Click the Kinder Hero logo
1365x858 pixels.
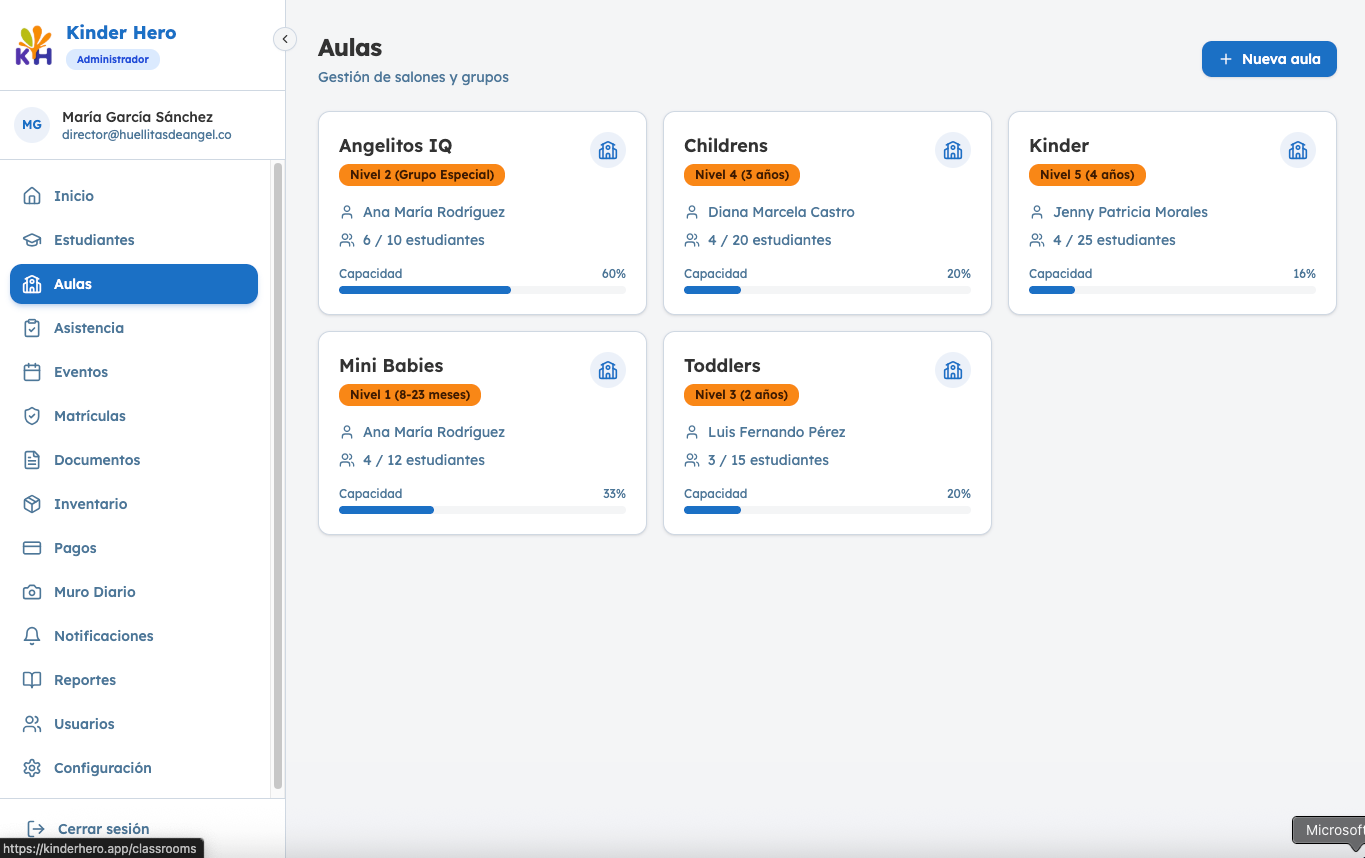35,45
